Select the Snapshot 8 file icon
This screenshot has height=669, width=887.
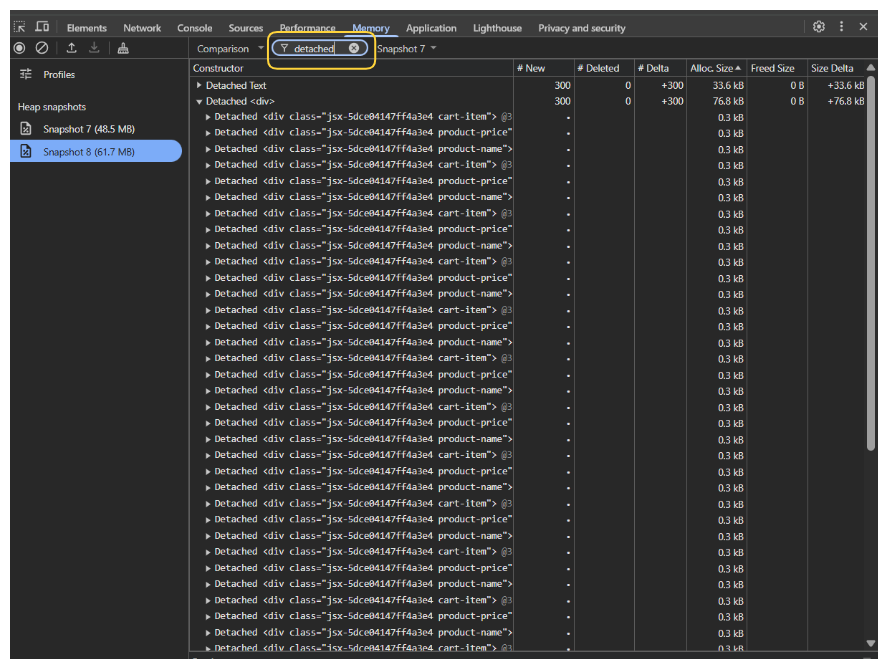[26, 152]
